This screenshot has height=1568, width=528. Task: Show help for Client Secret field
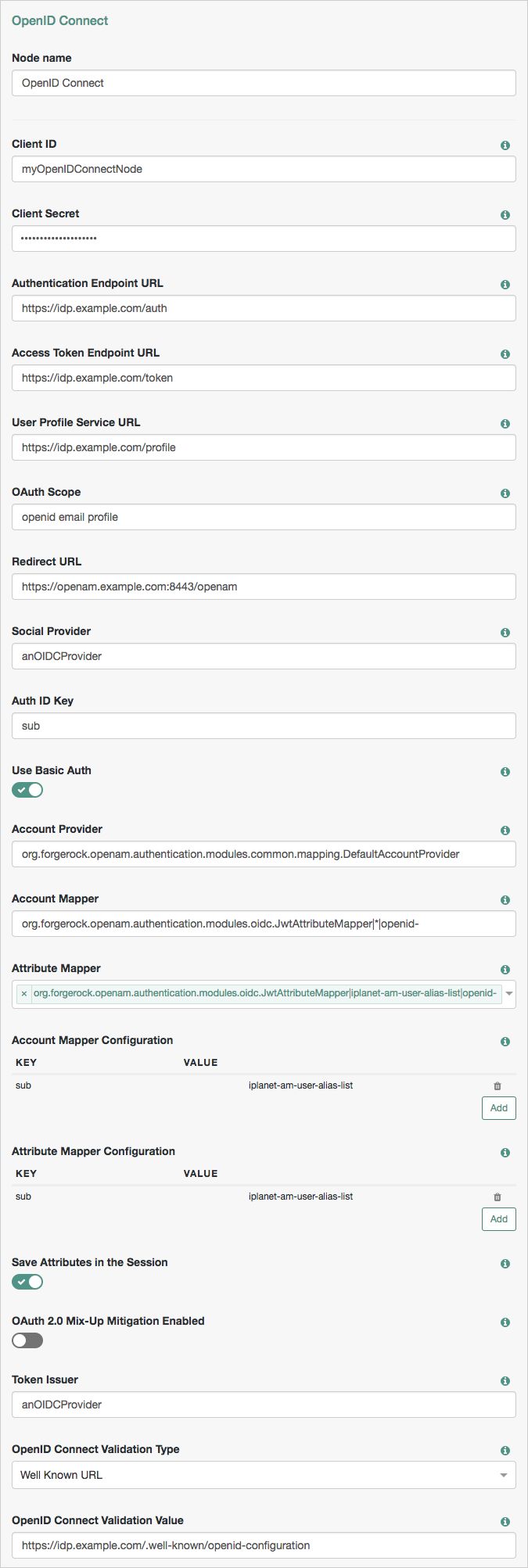[x=505, y=215]
